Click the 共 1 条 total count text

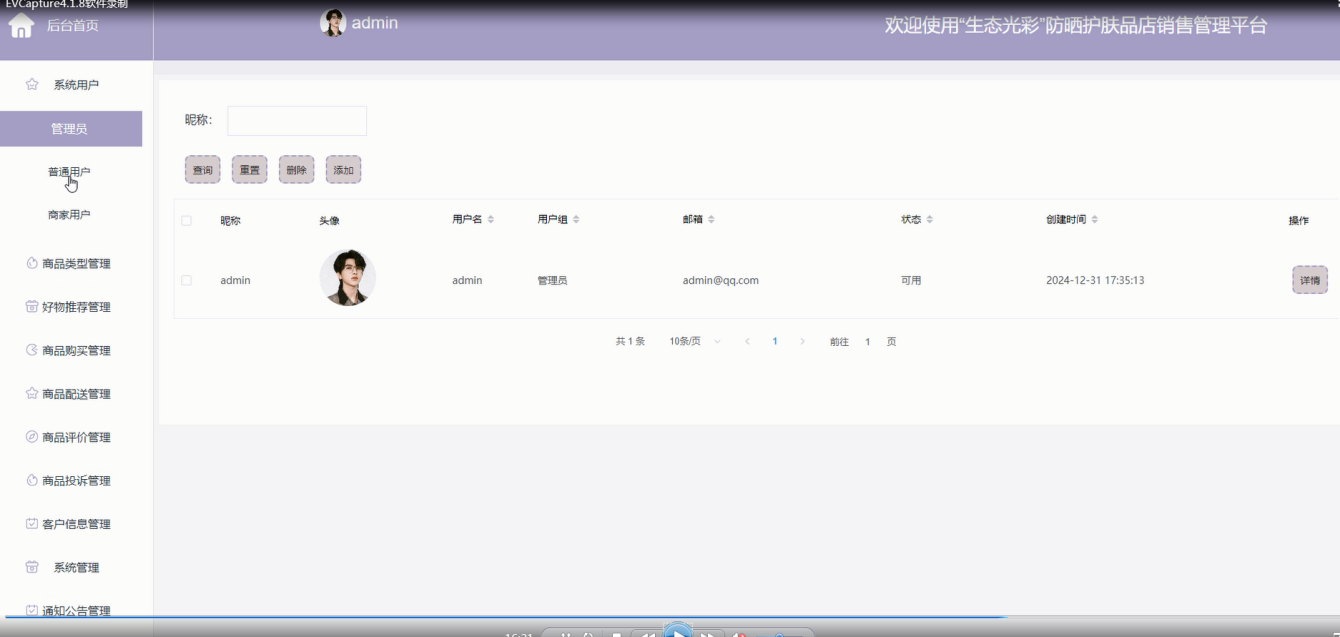pyautogui.click(x=630, y=342)
